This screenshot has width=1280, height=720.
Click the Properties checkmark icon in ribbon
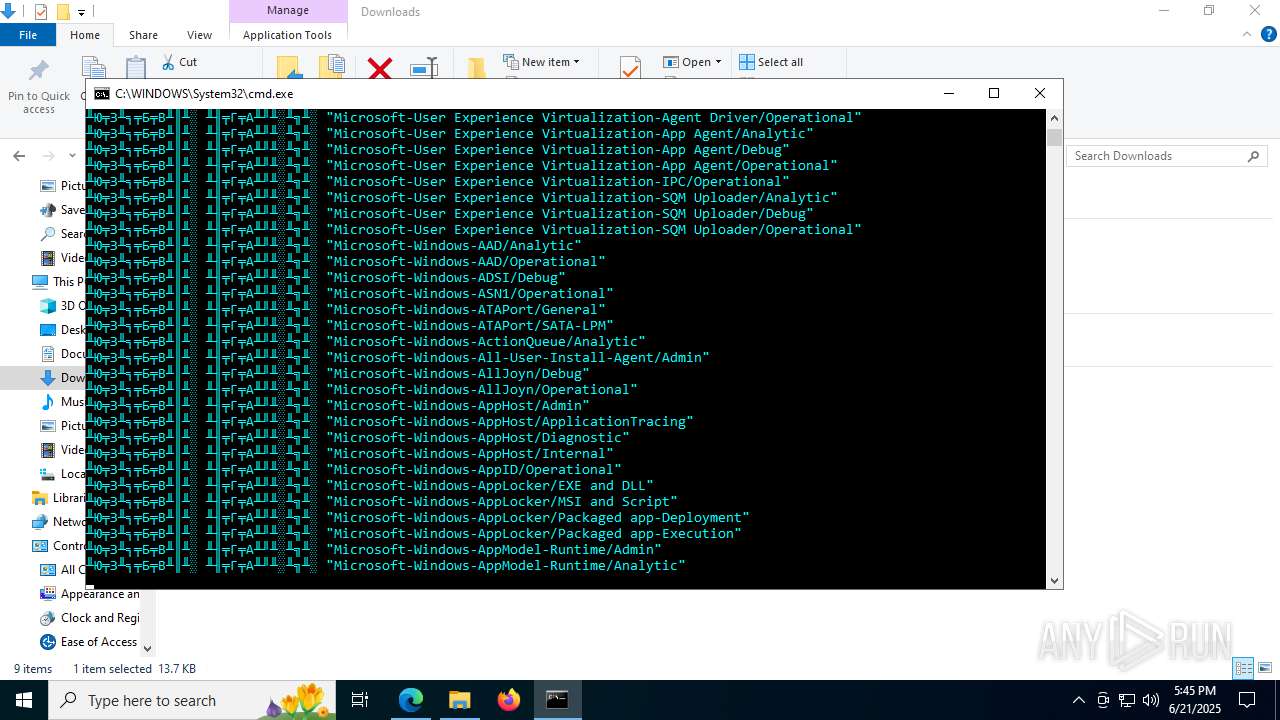coord(630,67)
